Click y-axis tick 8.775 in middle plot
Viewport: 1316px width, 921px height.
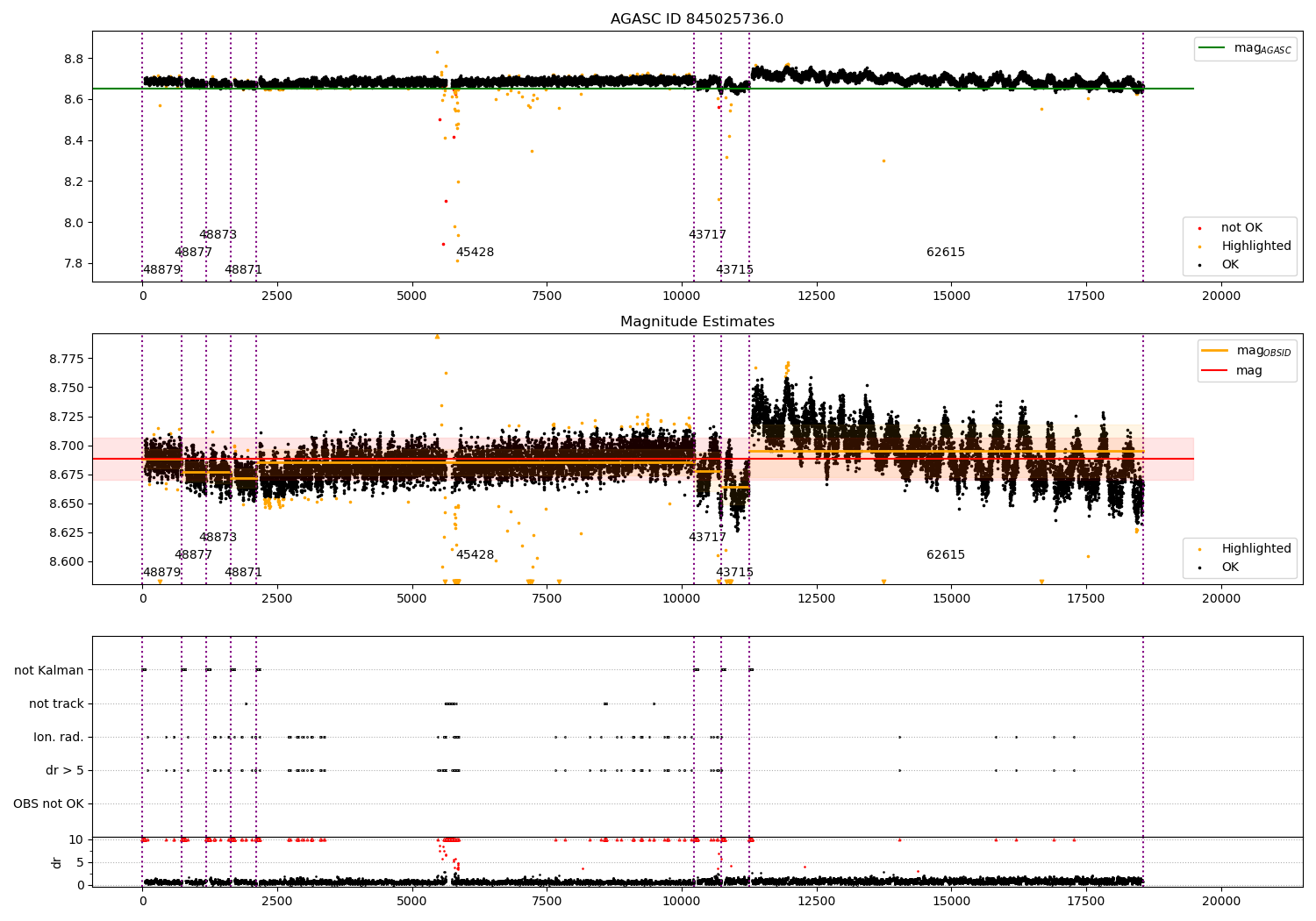click(67, 359)
